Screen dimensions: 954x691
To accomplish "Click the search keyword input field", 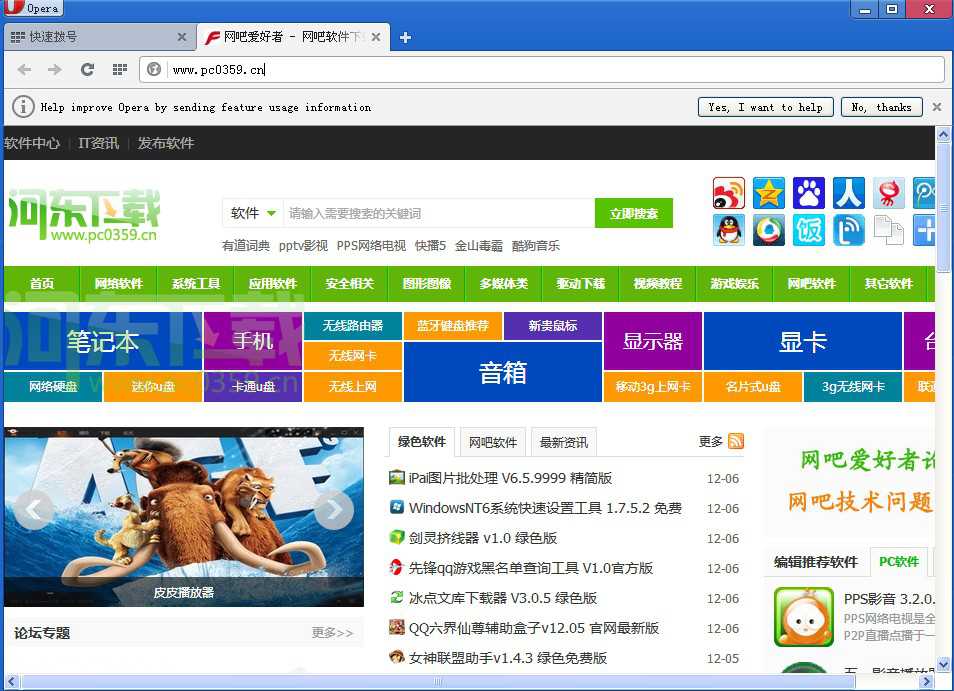I will coord(420,212).
